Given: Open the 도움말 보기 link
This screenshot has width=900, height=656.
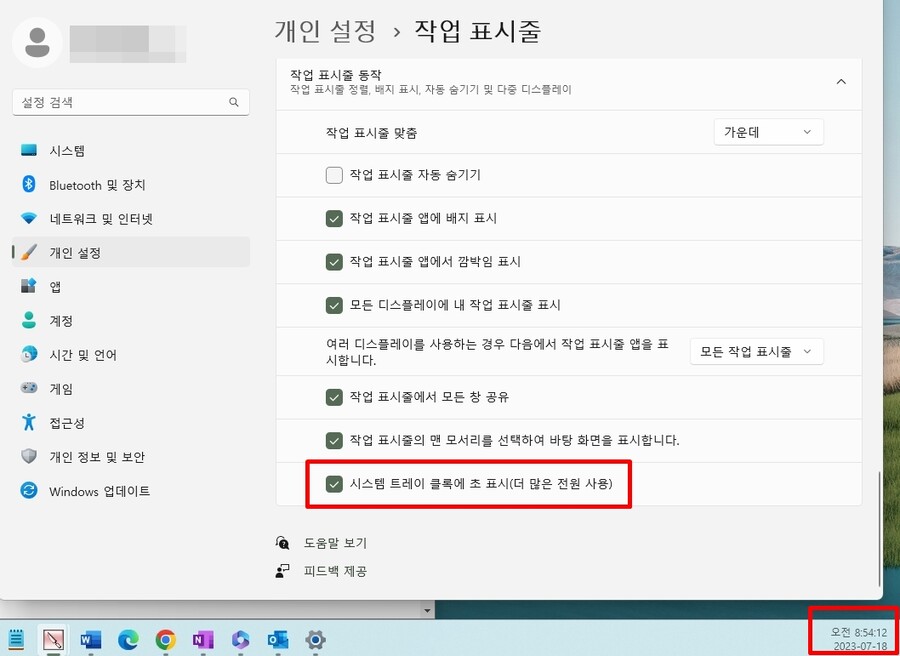Looking at the screenshot, I should (x=335, y=543).
